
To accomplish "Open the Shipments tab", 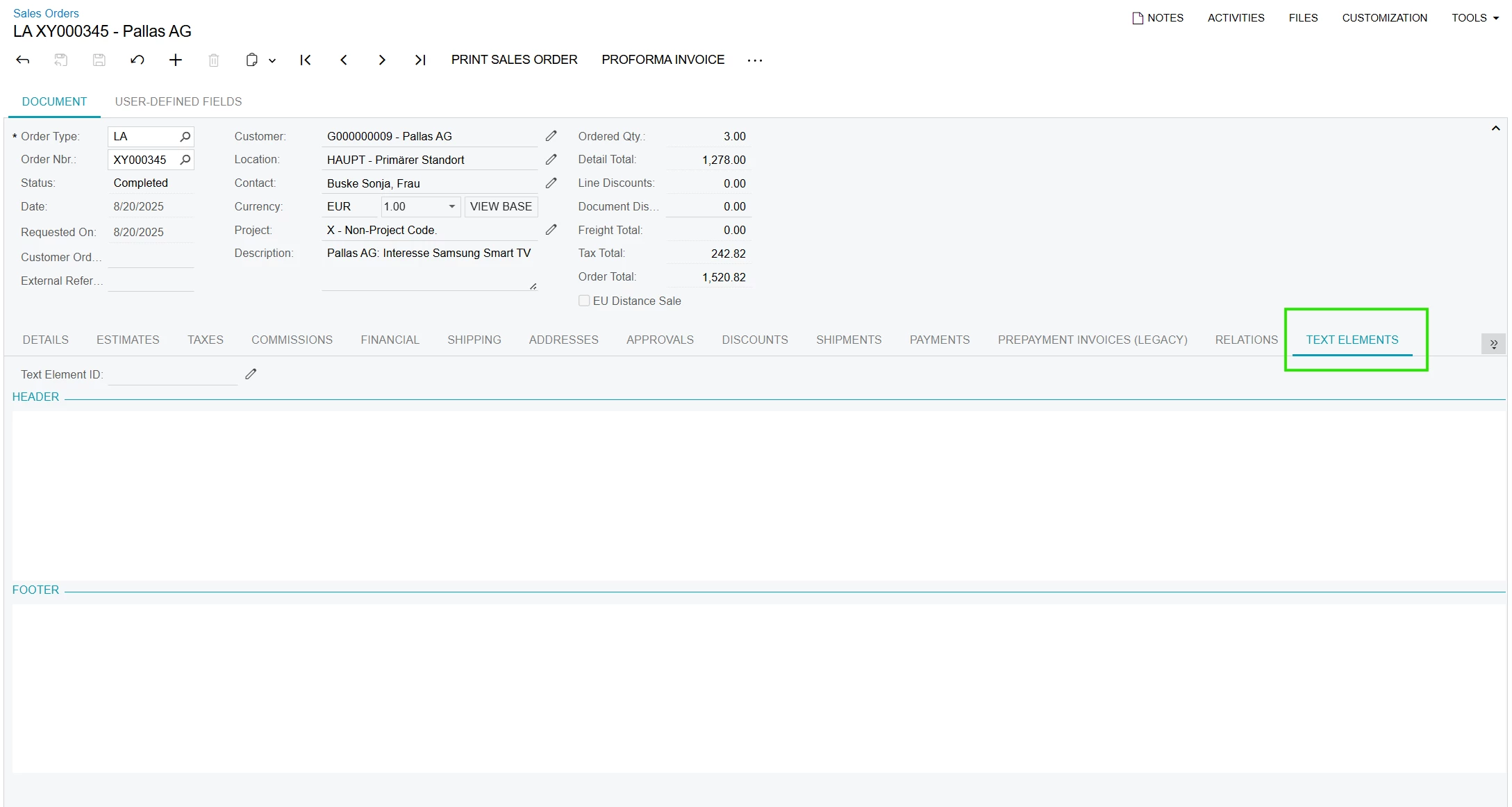I will (x=849, y=340).
